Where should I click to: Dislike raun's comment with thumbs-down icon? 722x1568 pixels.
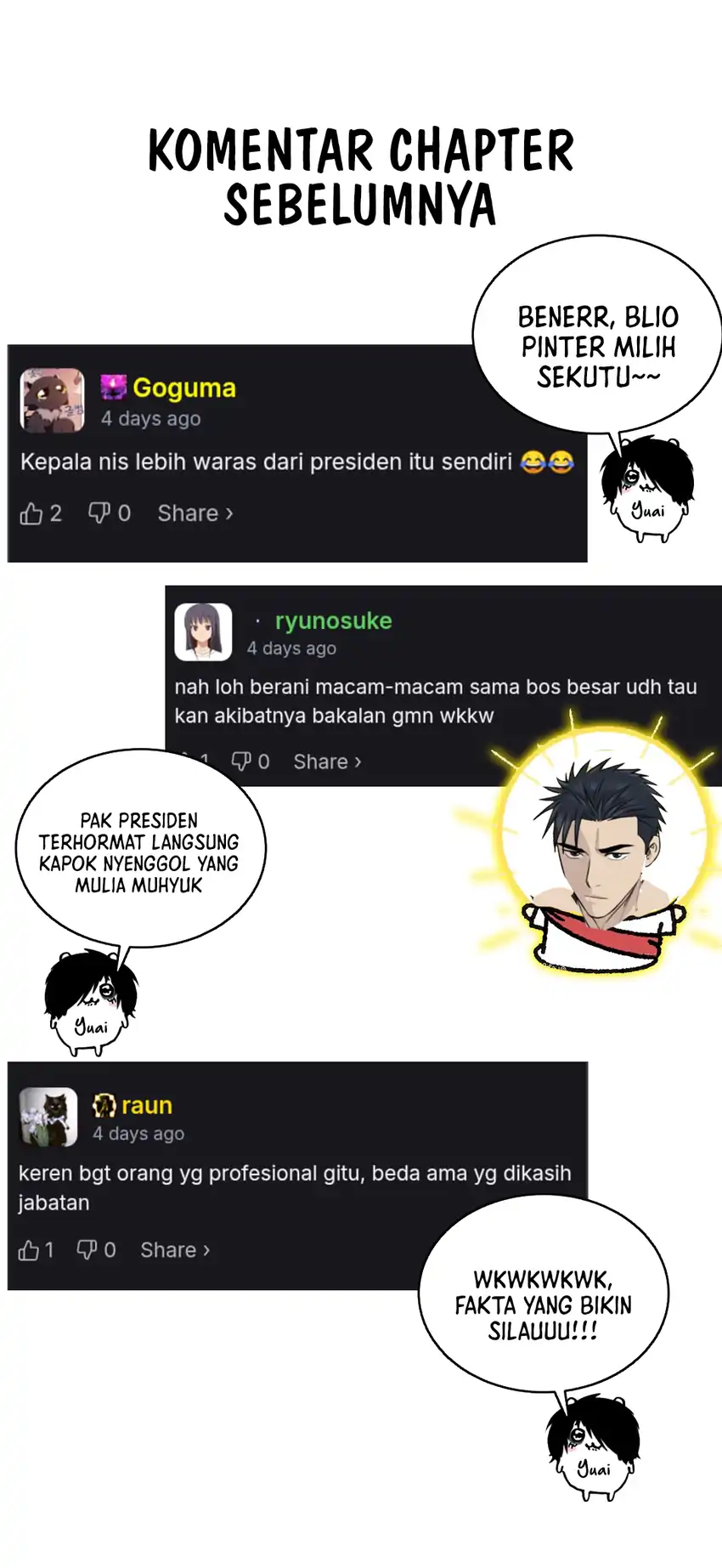click(x=87, y=1249)
